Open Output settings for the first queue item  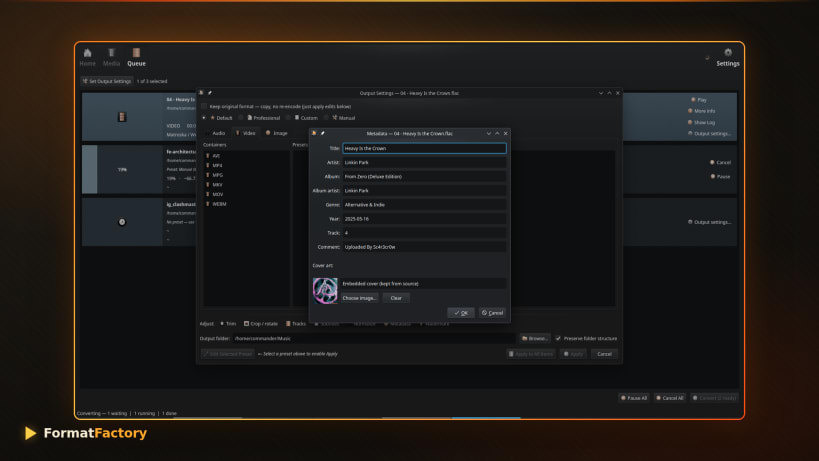[x=709, y=134]
